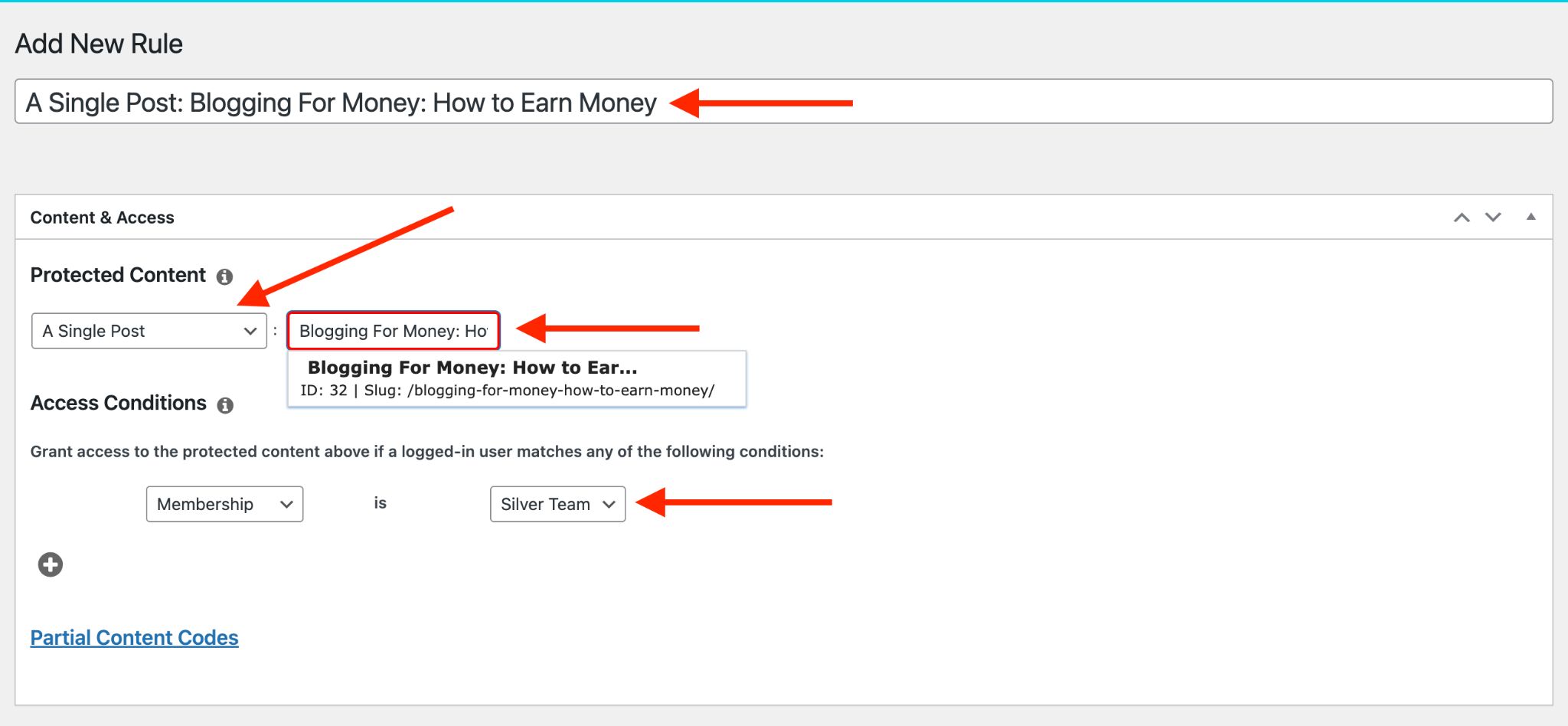
Task: Click the rule title input field
Action: click(x=783, y=102)
